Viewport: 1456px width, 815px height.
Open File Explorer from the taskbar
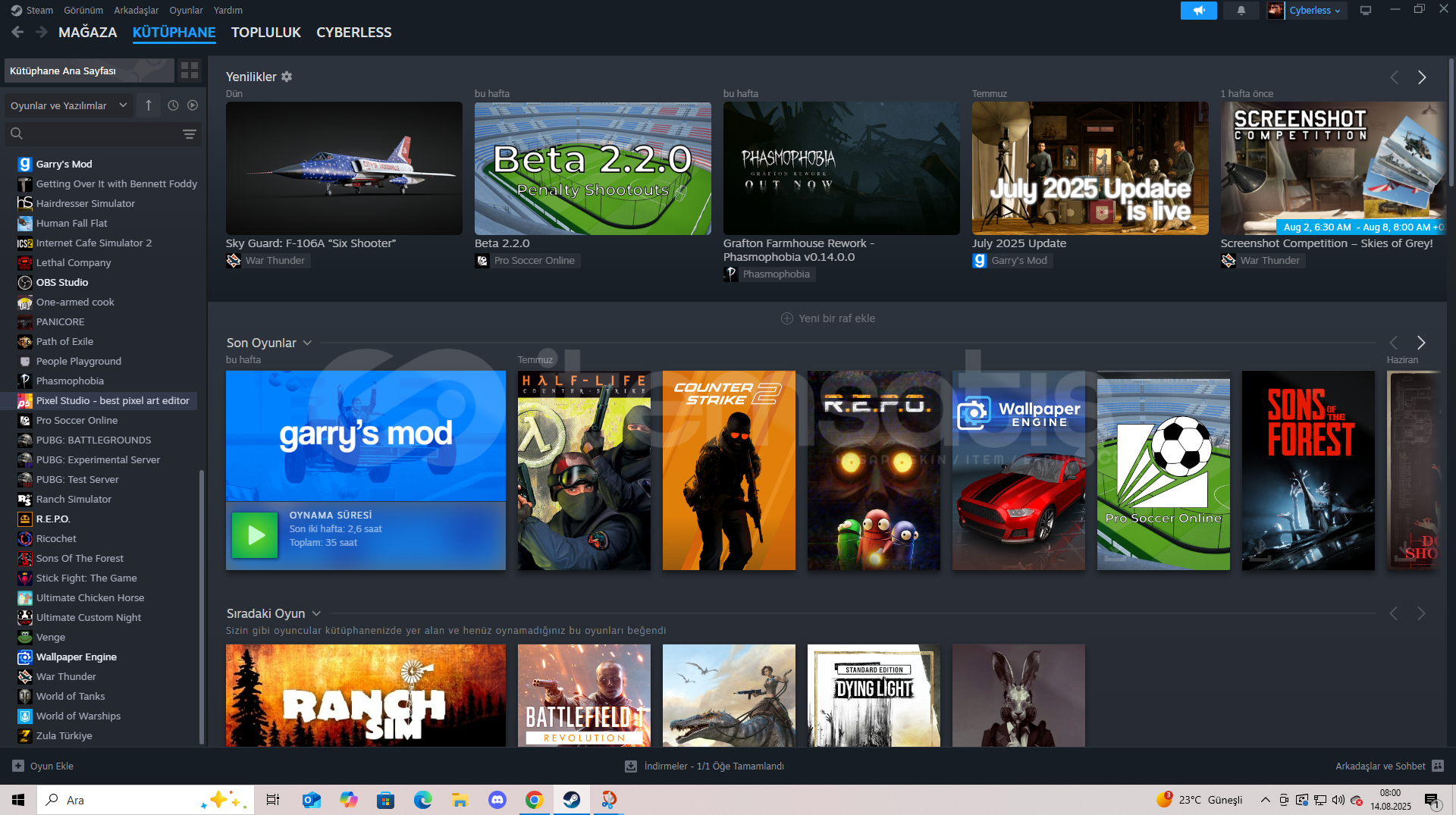(460, 800)
